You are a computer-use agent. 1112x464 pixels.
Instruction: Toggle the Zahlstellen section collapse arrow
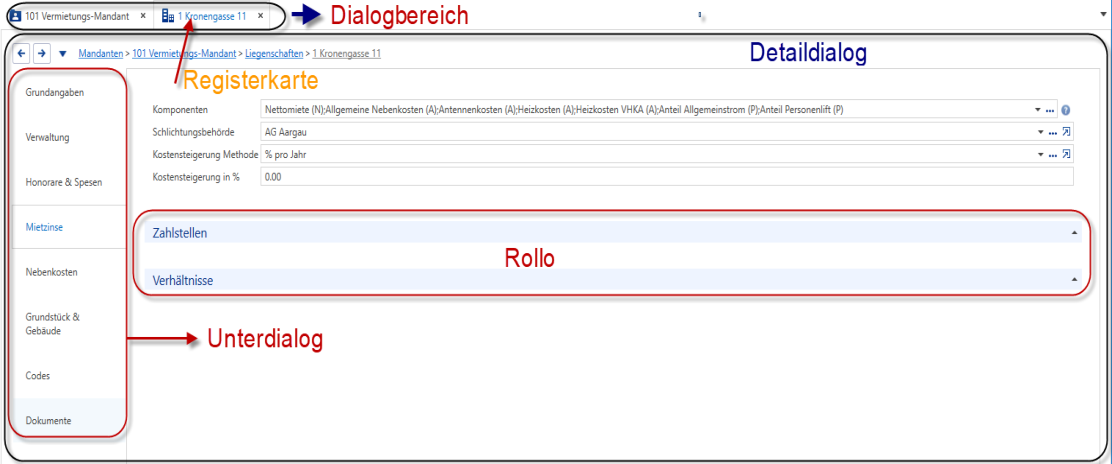1074,233
